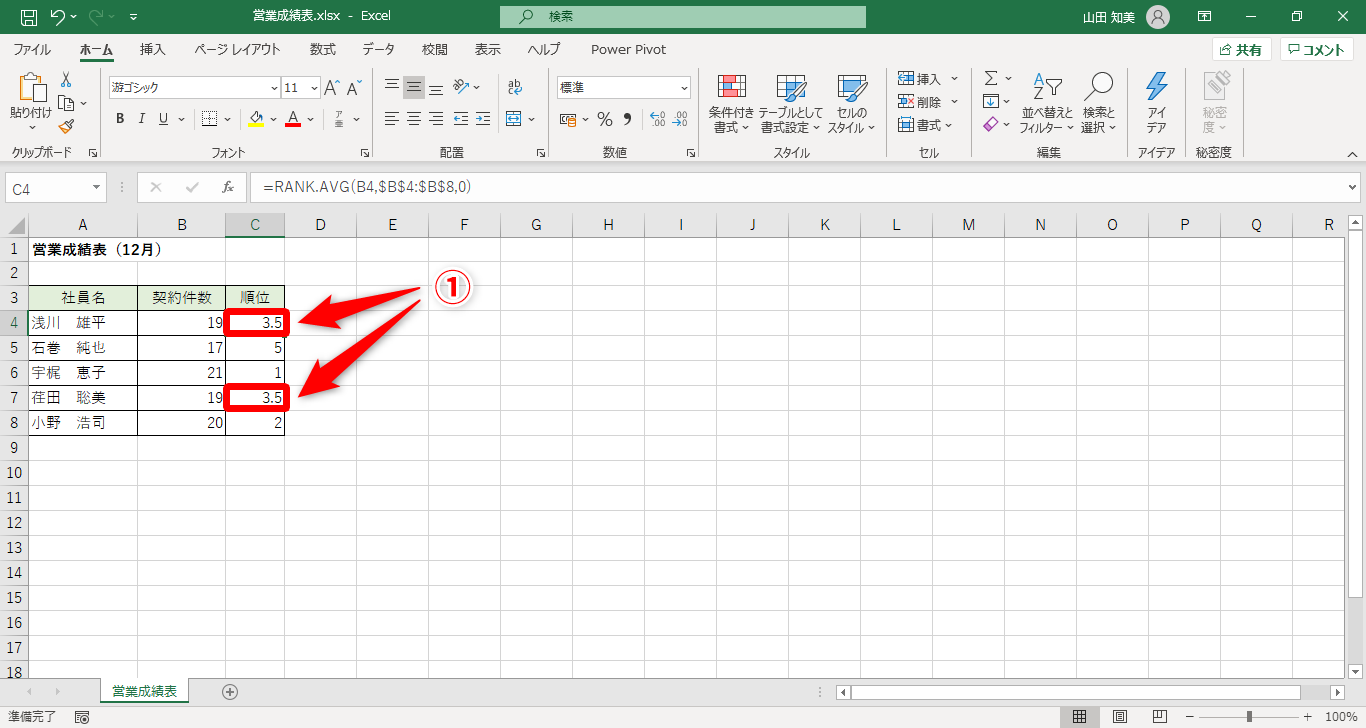1366x728 pixels.
Task: Apply the red font color
Action: tap(293, 119)
